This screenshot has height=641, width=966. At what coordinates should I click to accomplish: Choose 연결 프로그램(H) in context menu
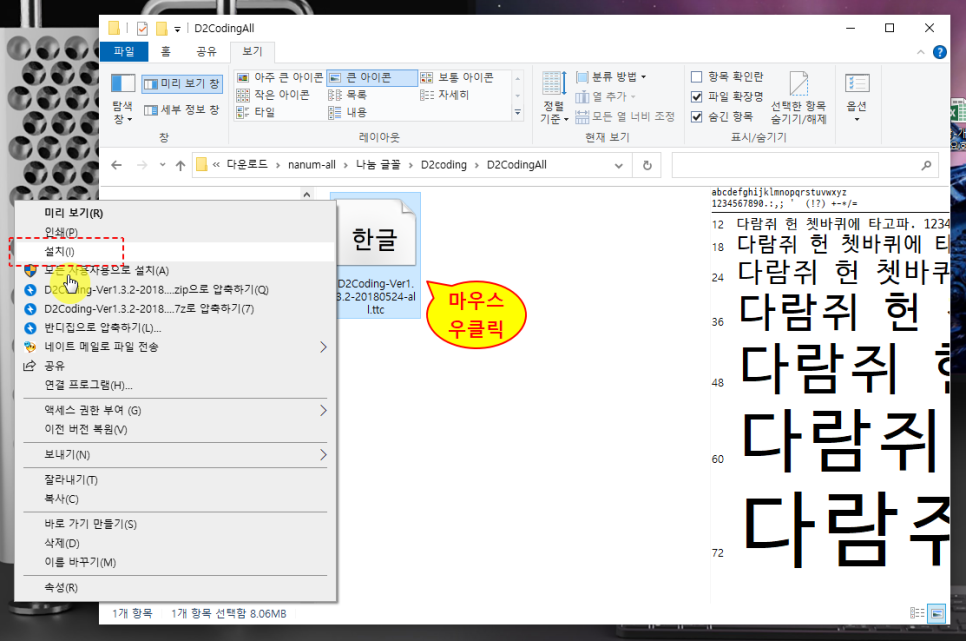176,385
